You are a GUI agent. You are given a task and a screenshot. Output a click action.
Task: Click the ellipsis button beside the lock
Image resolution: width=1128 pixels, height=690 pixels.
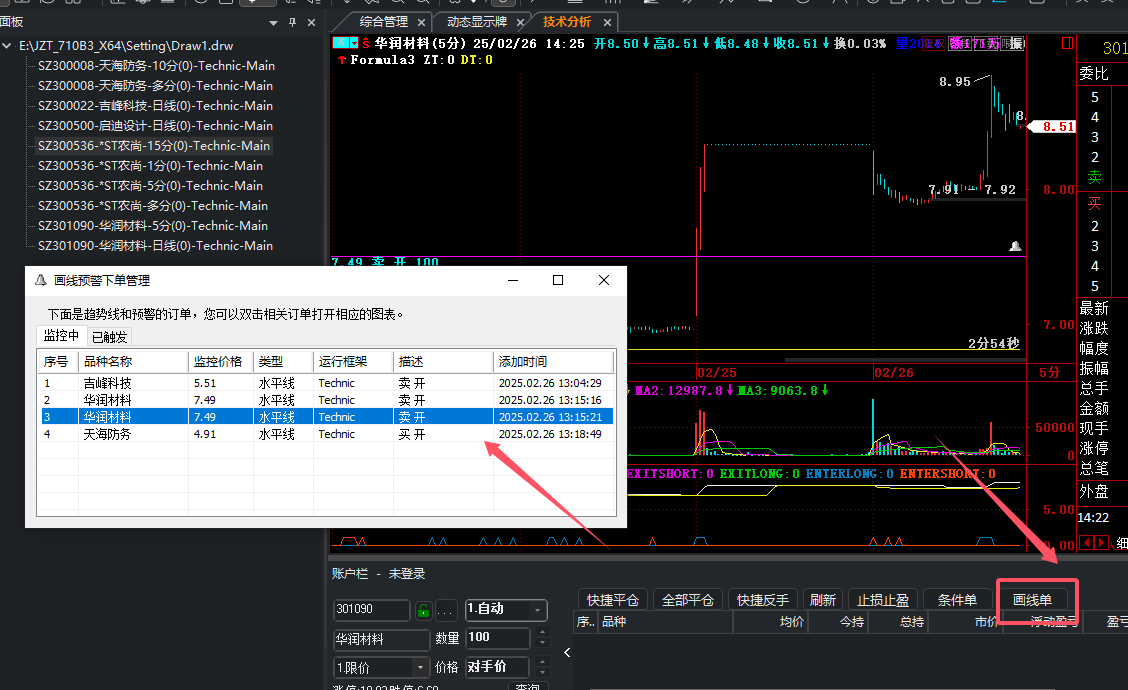(x=446, y=611)
